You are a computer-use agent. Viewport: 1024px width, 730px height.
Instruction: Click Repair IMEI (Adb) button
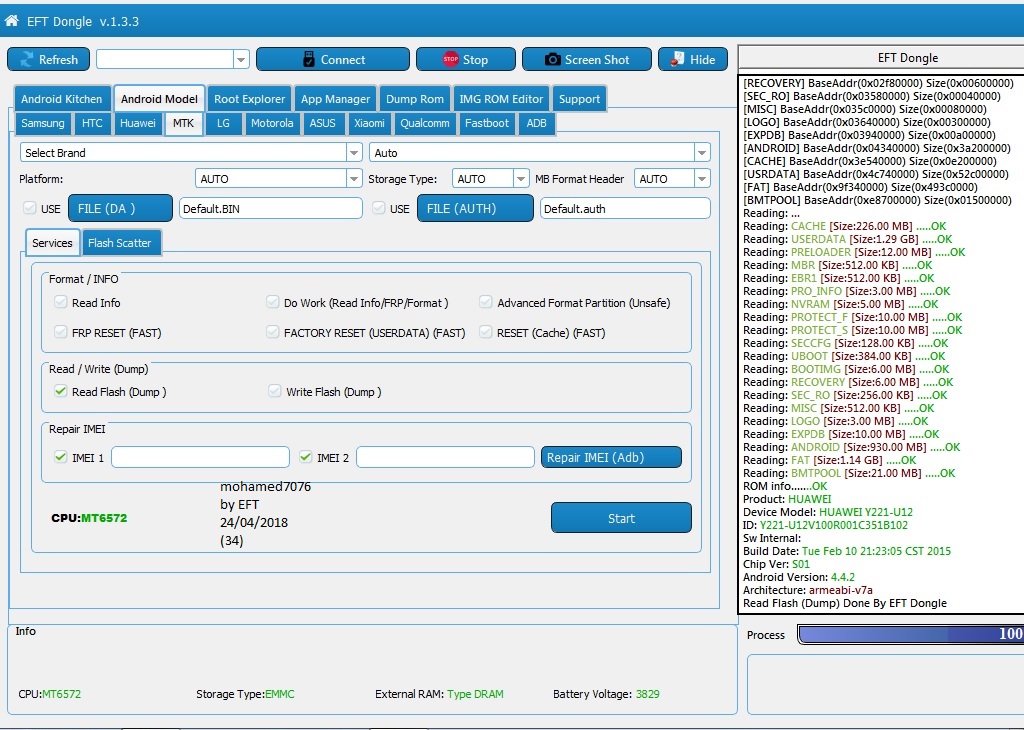coord(611,457)
